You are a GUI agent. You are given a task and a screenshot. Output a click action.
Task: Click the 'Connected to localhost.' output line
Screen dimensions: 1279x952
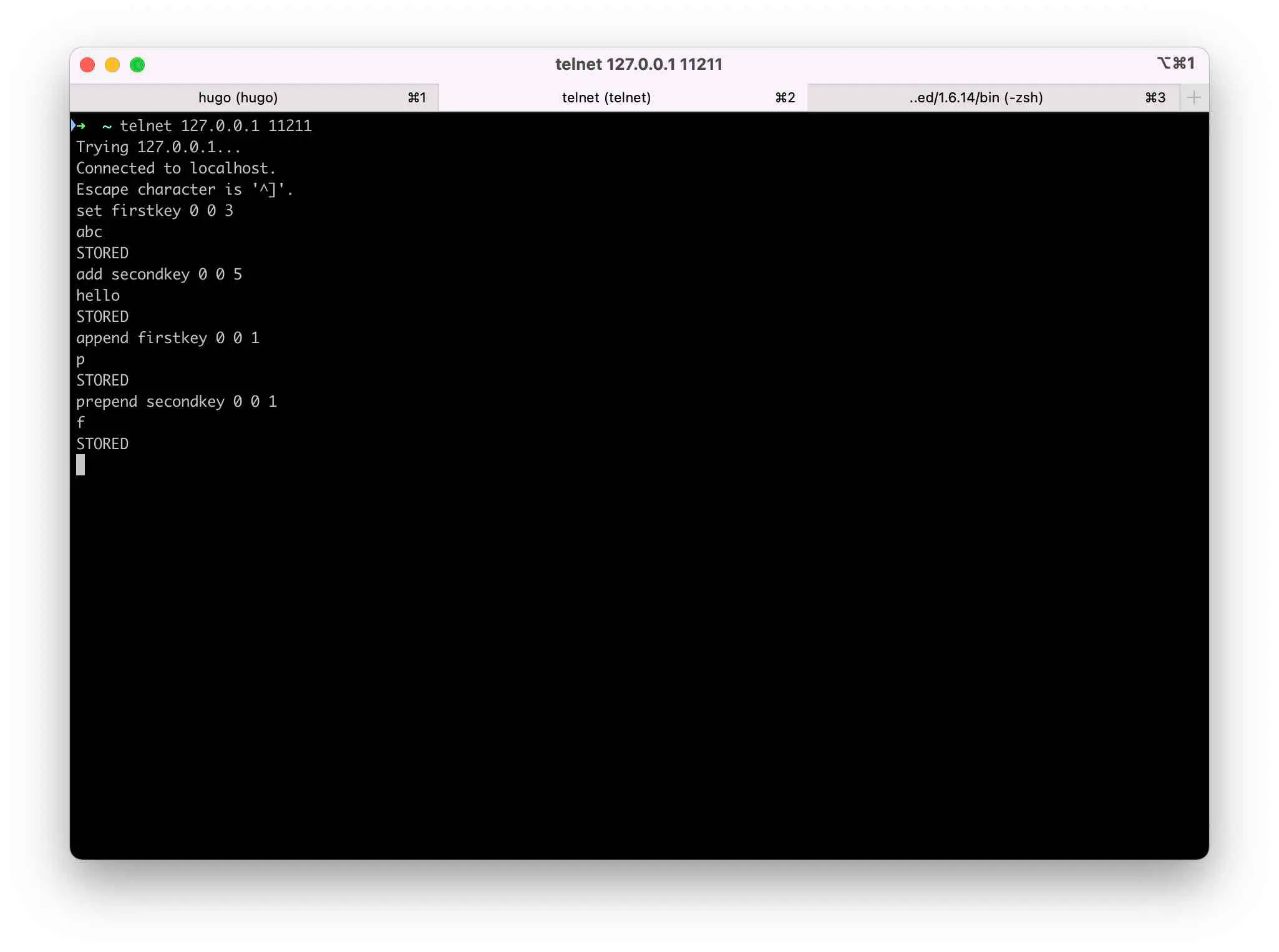pyautogui.click(x=176, y=168)
